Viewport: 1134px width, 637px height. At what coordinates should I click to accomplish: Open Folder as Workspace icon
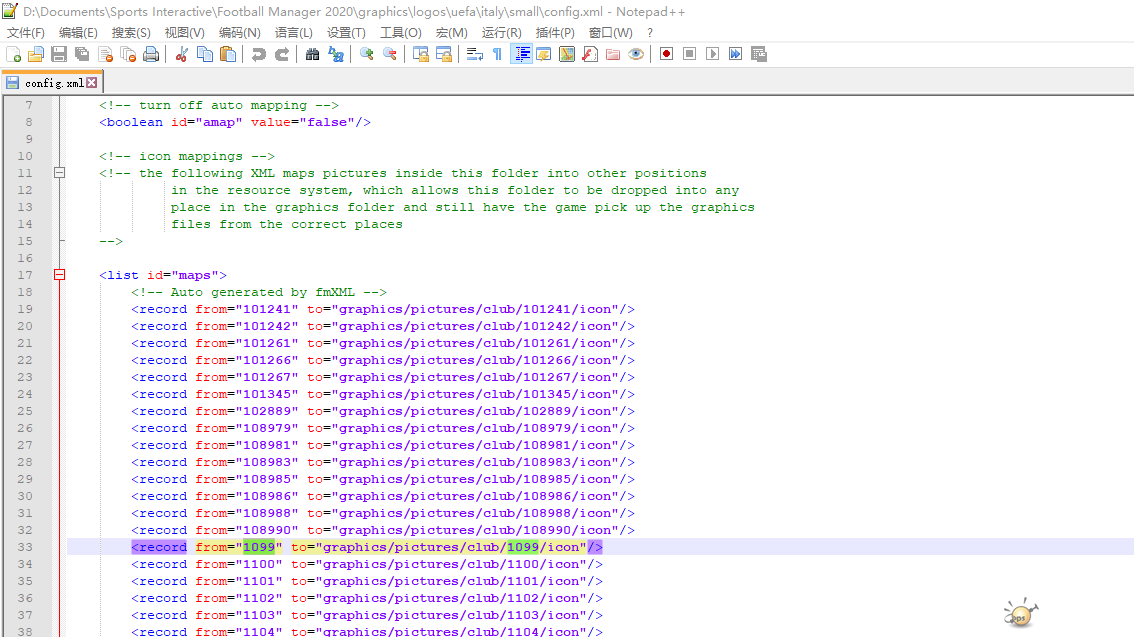(x=613, y=54)
